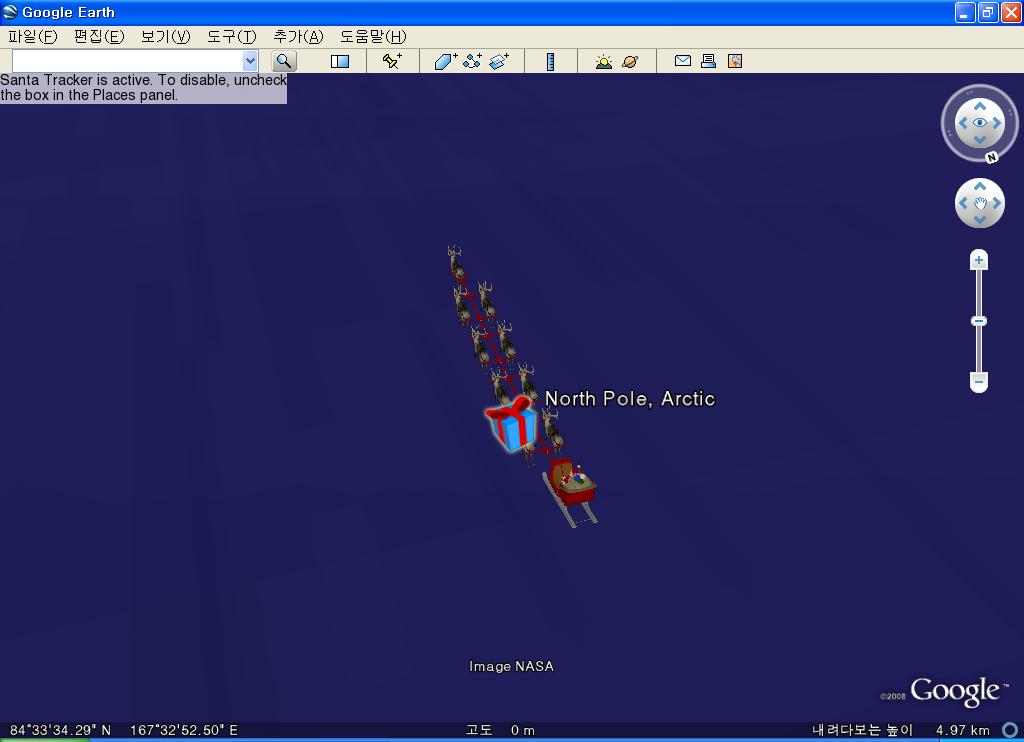Open the 도구(T) menu

point(232,37)
